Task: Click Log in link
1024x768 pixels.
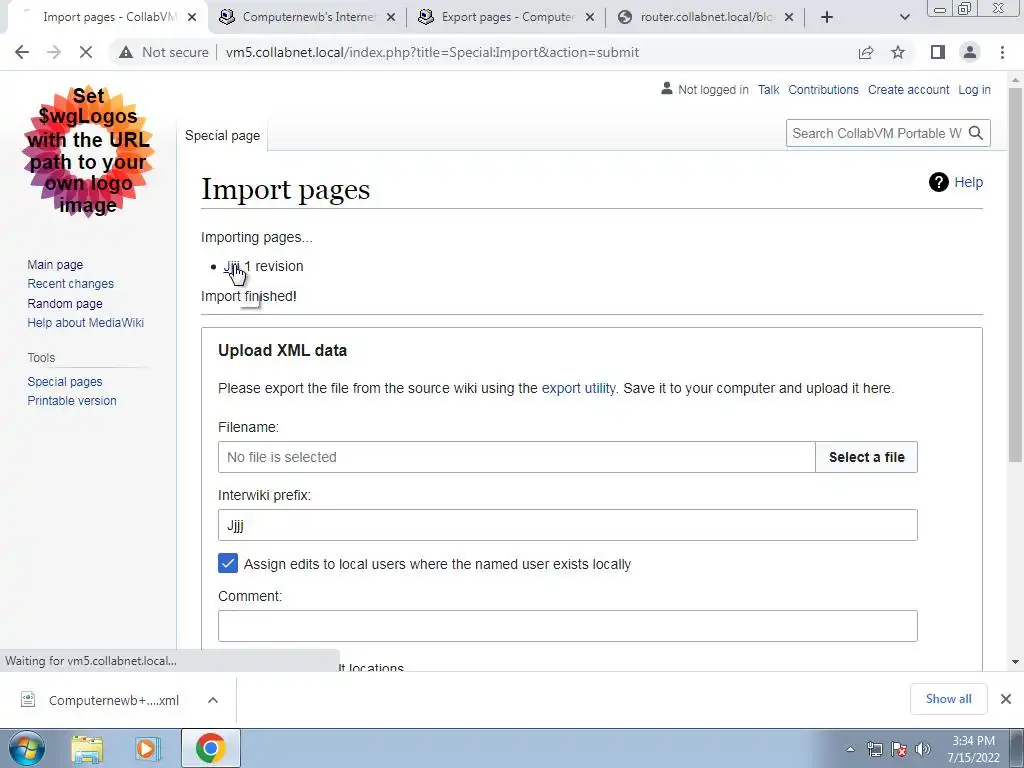Action: (974, 89)
